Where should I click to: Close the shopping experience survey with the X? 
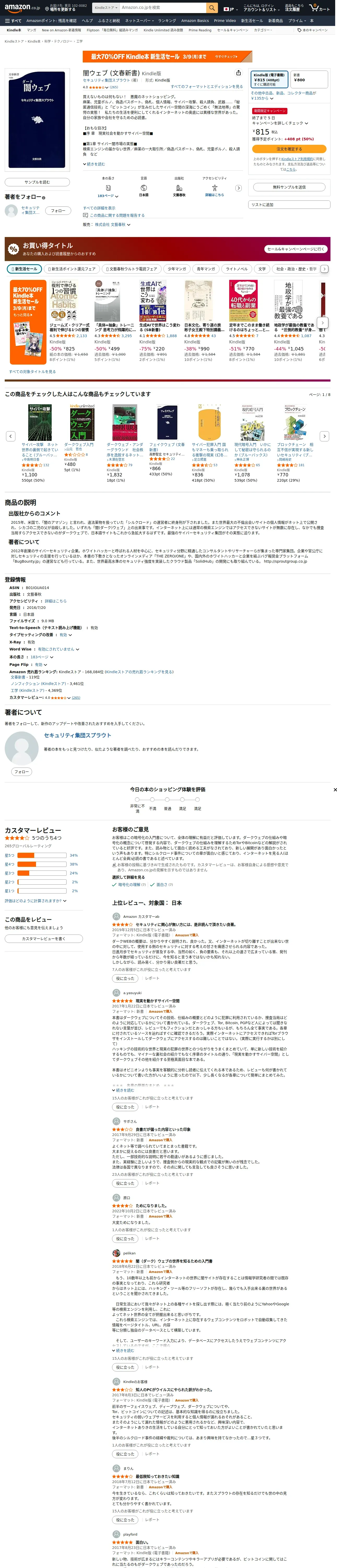pyautogui.click(x=335, y=789)
